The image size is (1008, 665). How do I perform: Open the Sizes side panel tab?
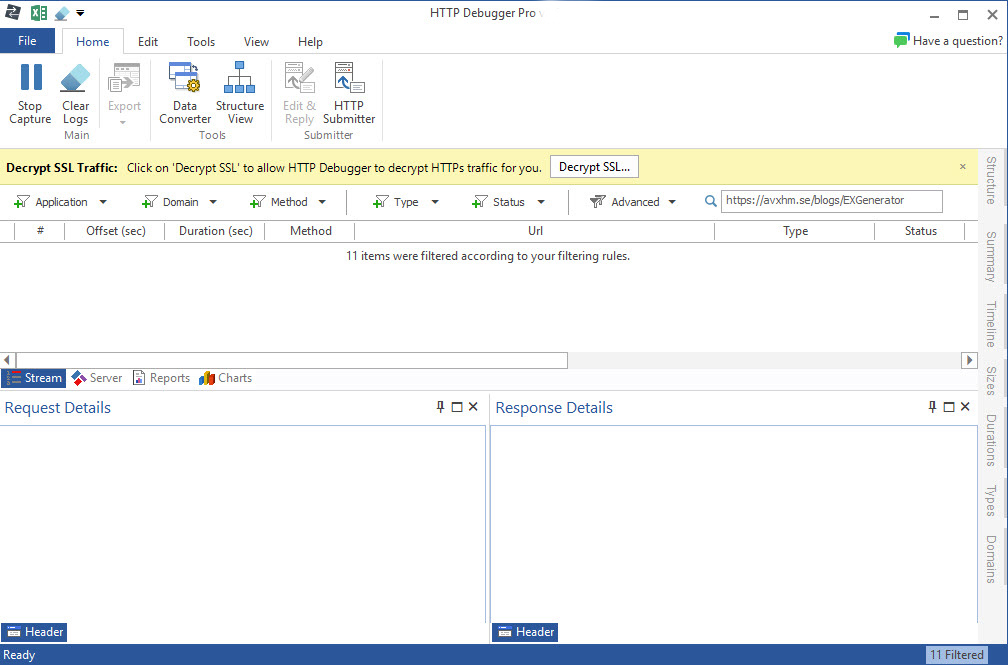point(991,381)
